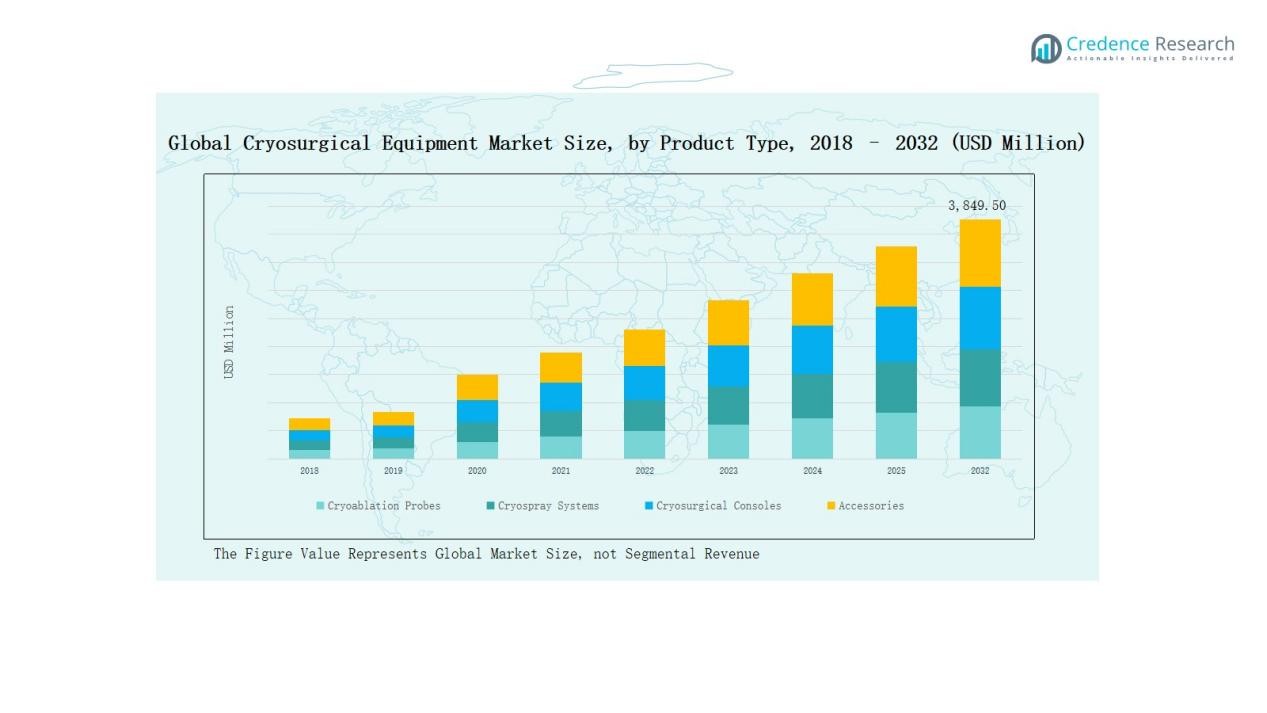This screenshot has width=1267, height=713.
Task: Click the figure value footnote text
Action: [x=486, y=554]
